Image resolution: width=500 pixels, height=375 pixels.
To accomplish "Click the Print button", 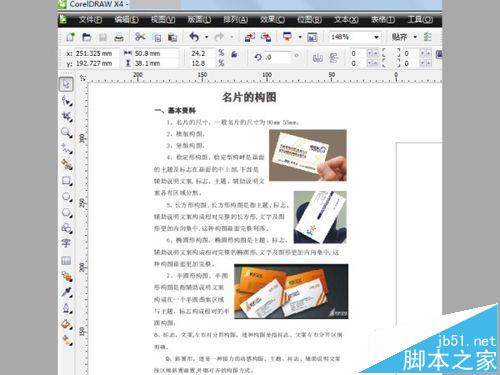I will [119, 37].
